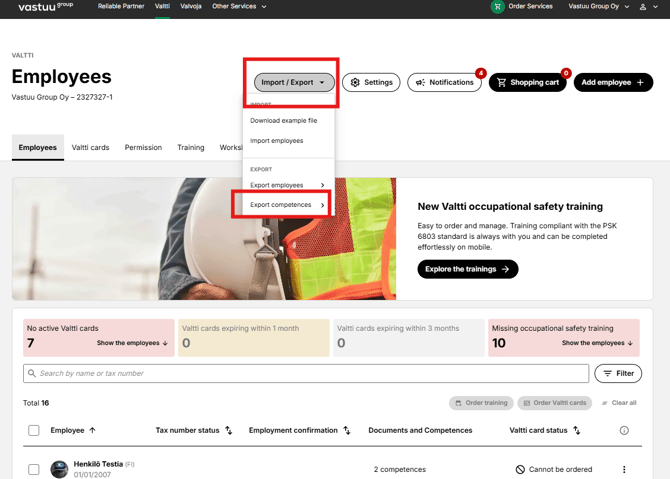The image size is (670, 479).
Task: Click Explore the trainings button
Action: click(467, 269)
